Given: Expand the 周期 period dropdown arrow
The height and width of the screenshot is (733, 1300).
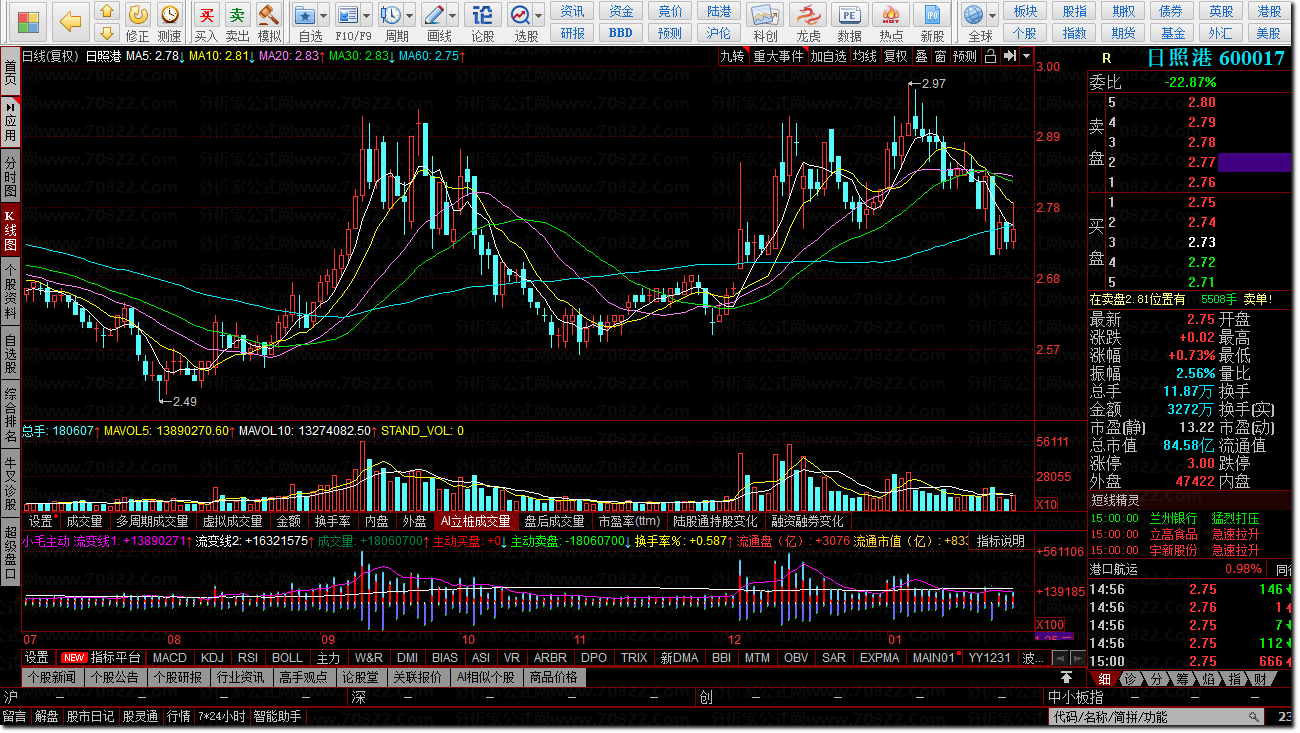Looking at the screenshot, I should pyautogui.click(x=410, y=16).
